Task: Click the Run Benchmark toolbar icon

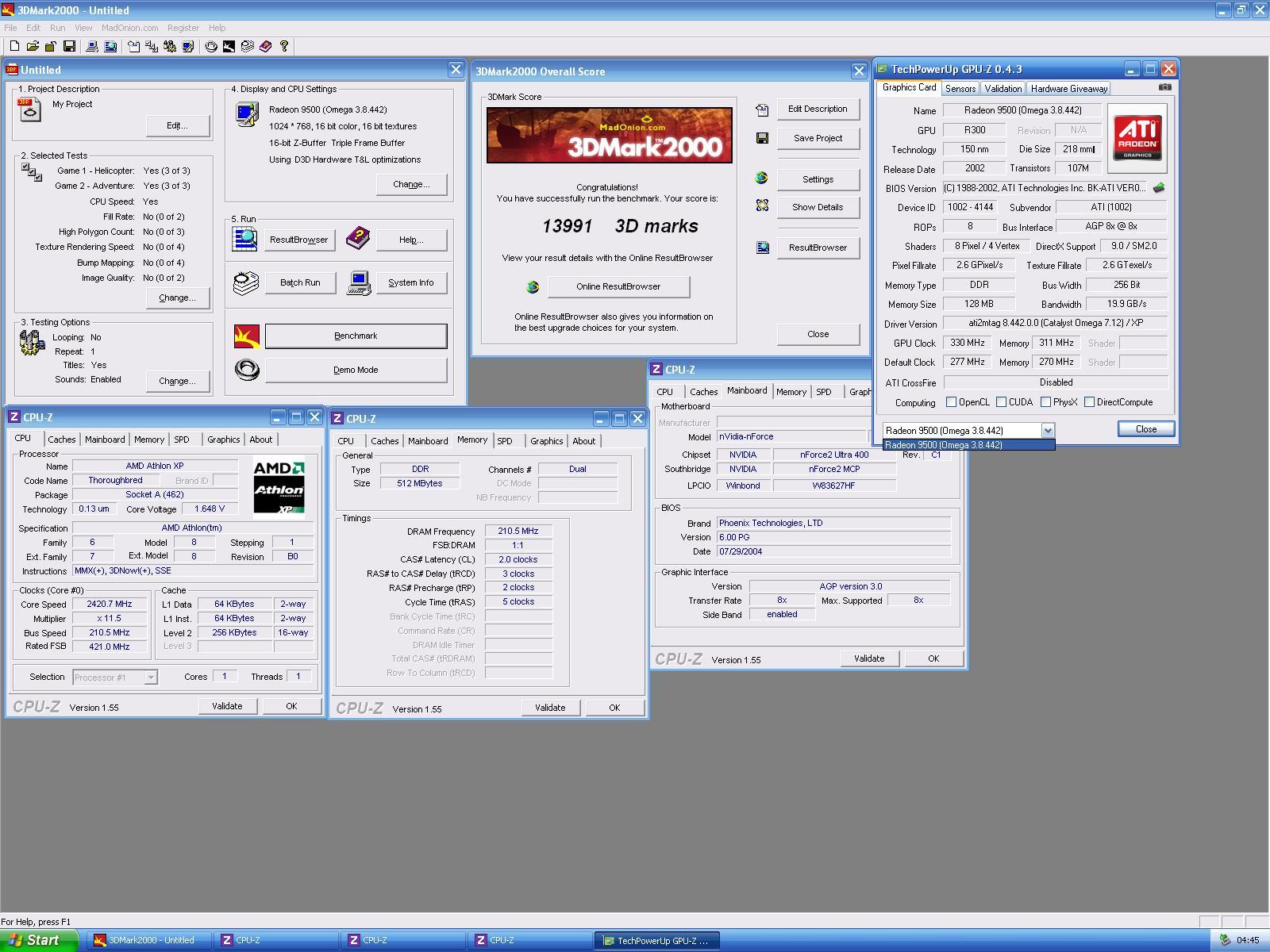Action: pos(229,47)
